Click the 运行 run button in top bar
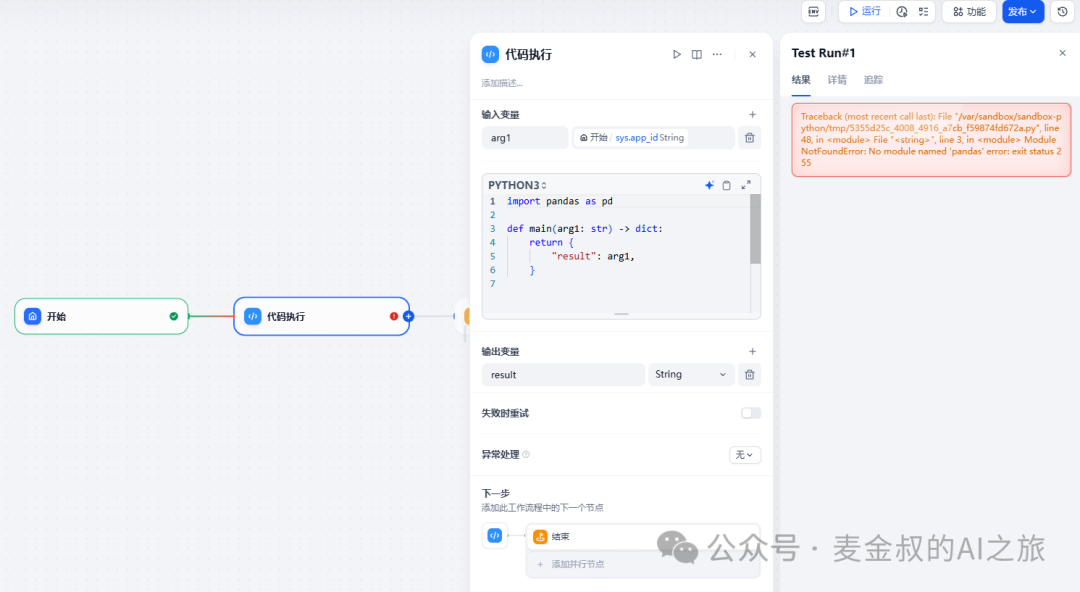This screenshot has width=1080, height=592. point(865,12)
